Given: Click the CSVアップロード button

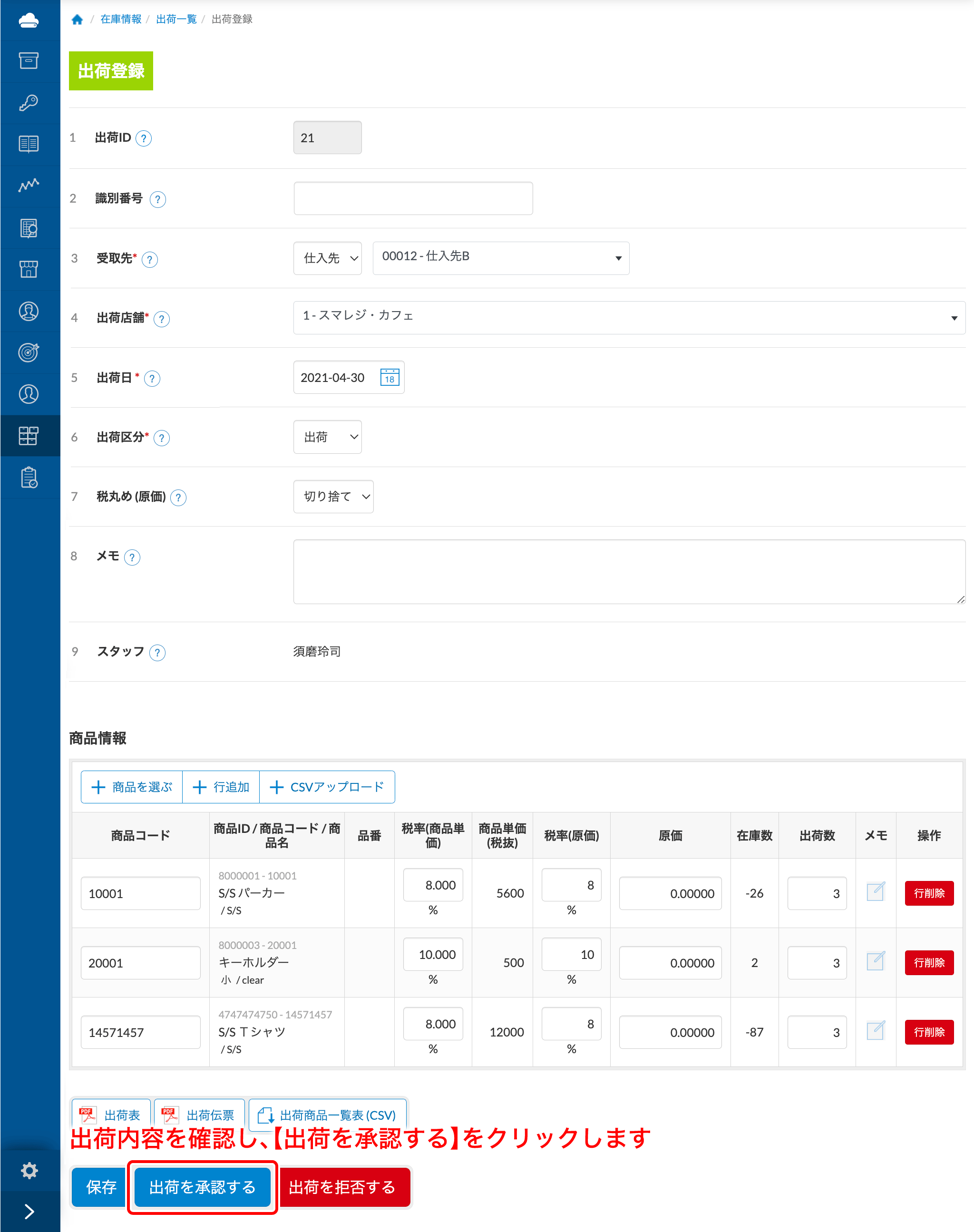Looking at the screenshot, I should coord(327,787).
